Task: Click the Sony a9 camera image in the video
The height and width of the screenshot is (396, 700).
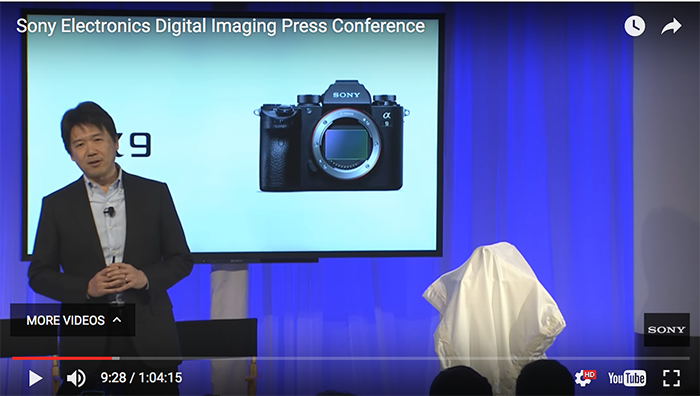Action: click(332, 136)
